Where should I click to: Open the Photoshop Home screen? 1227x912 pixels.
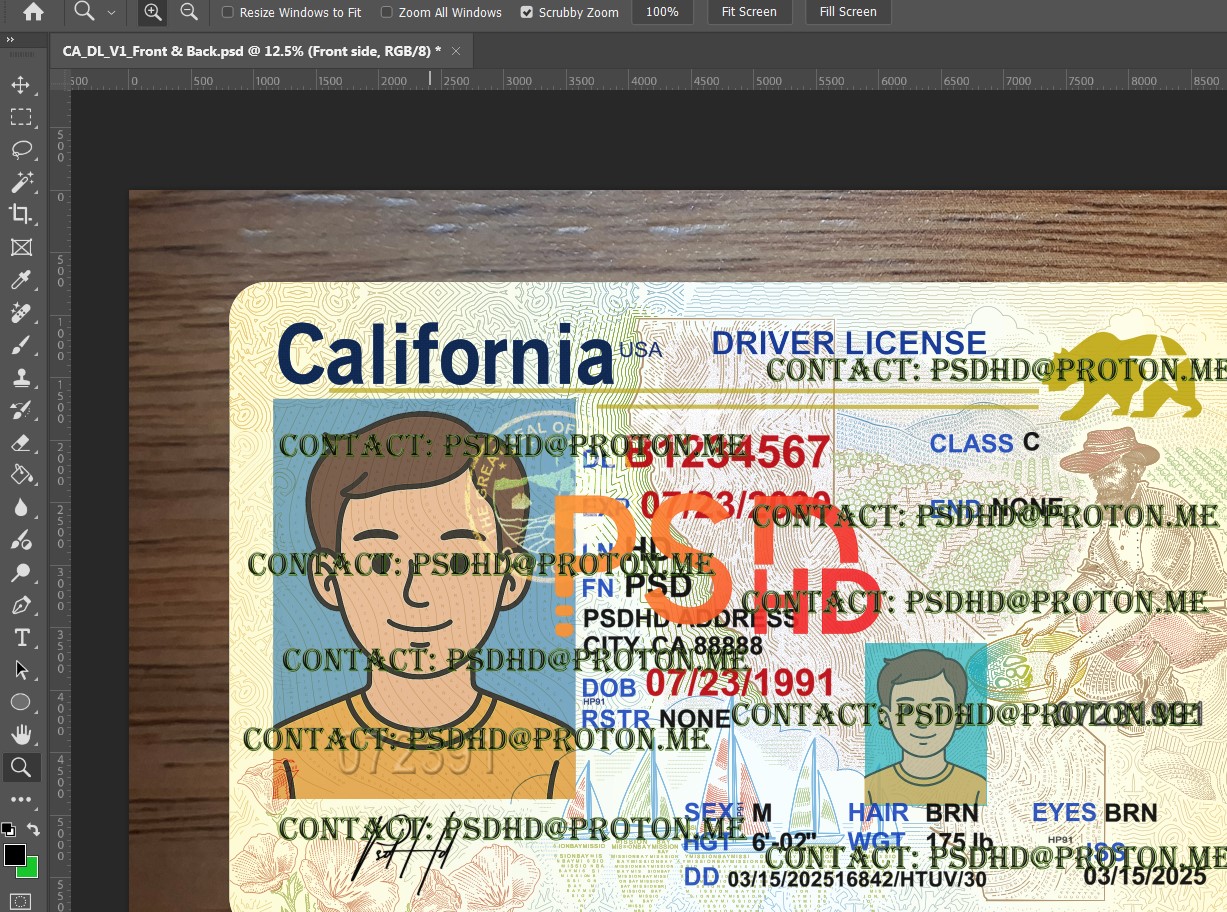pos(34,12)
